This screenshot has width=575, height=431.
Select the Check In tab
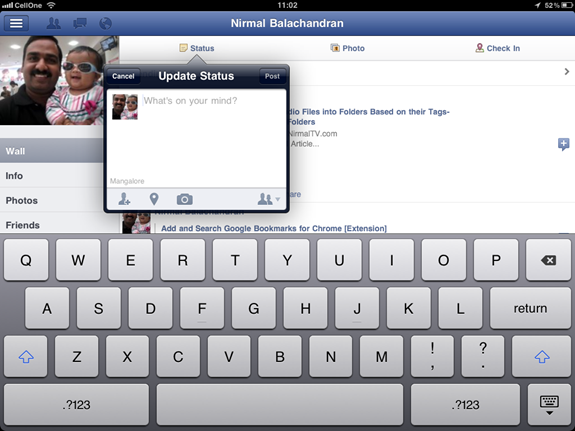point(498,48)
